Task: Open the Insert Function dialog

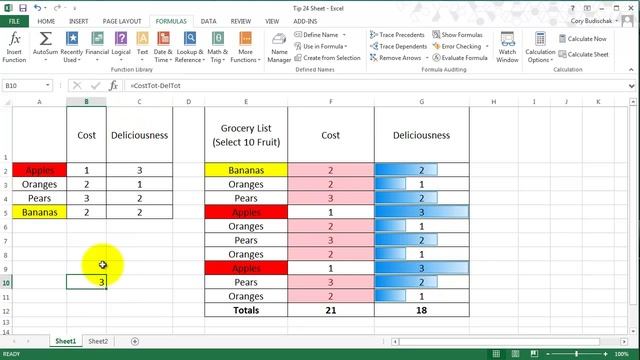Action: (14, 47)
